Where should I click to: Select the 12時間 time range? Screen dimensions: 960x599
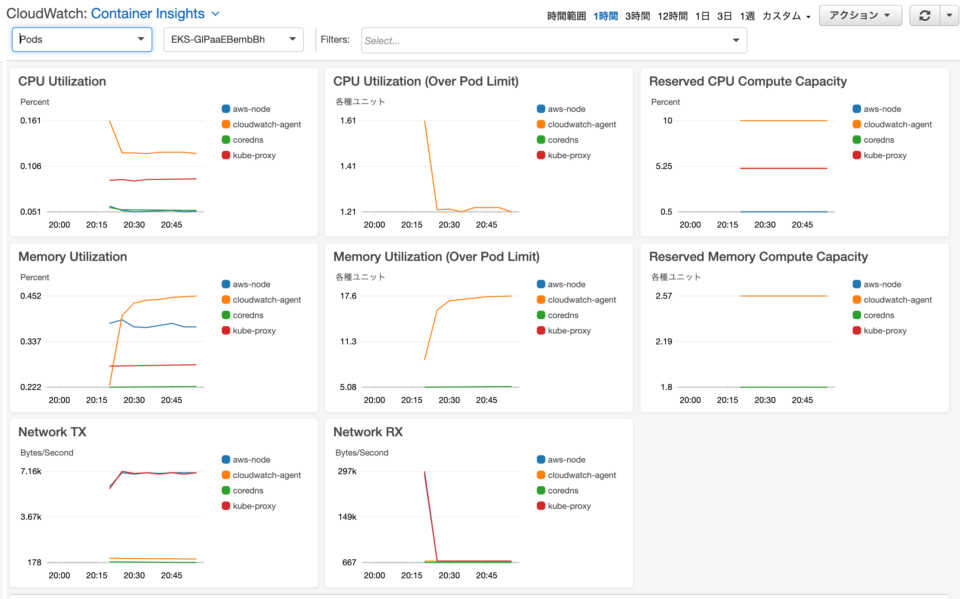(672, 16)
